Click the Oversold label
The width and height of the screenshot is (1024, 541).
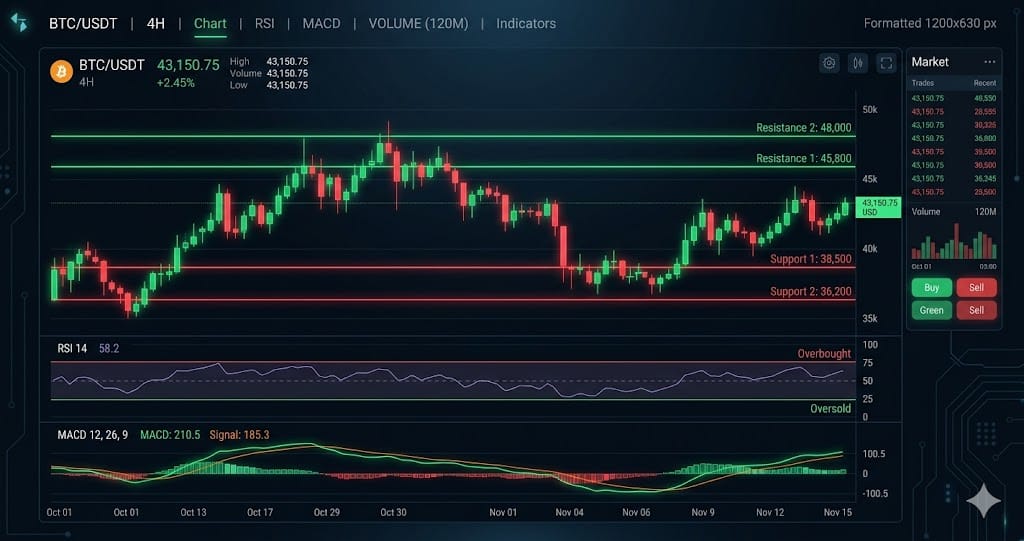point(830,408)
